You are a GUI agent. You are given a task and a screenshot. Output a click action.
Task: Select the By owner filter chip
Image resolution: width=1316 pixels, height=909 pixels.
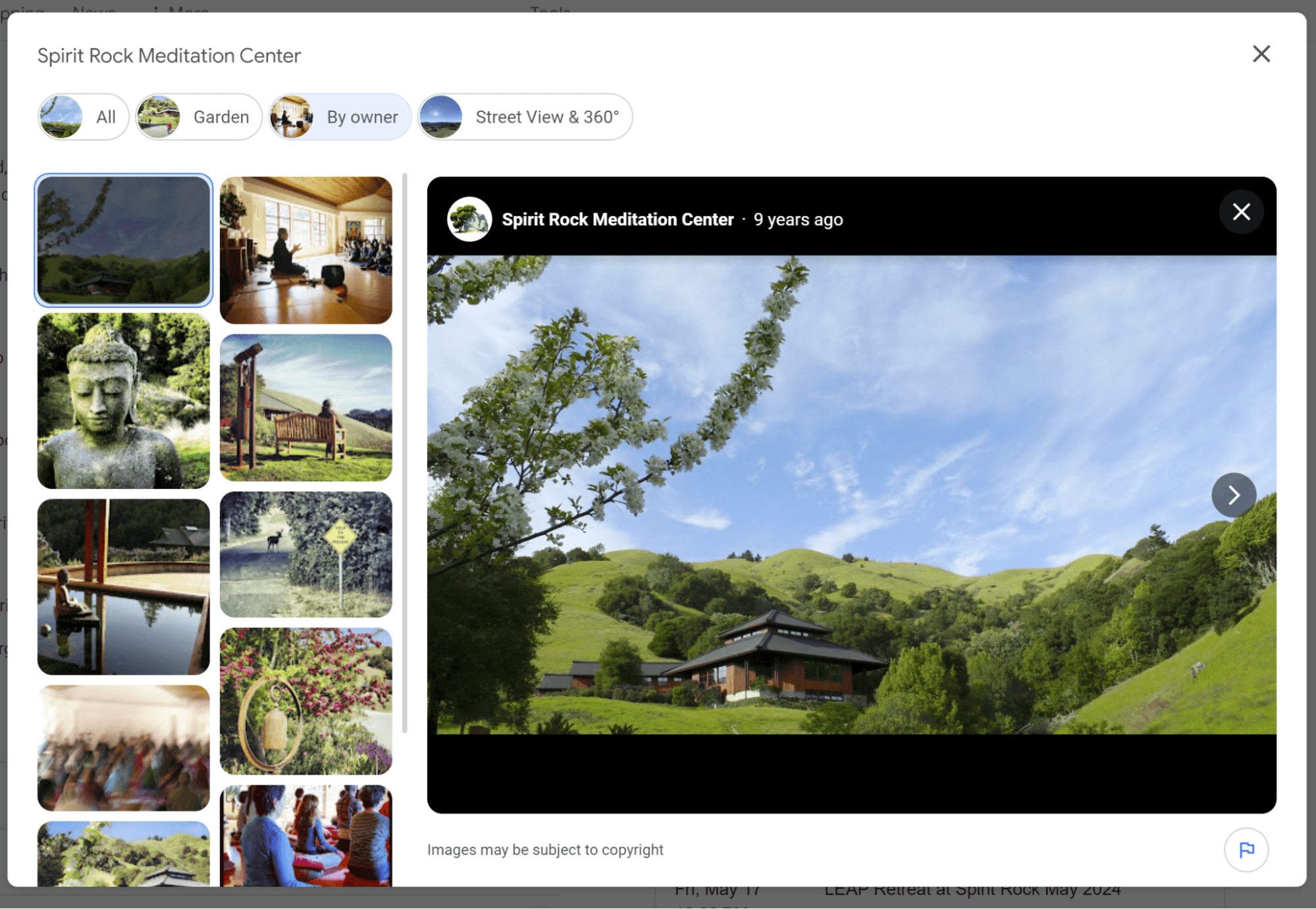tap(340, 117)
